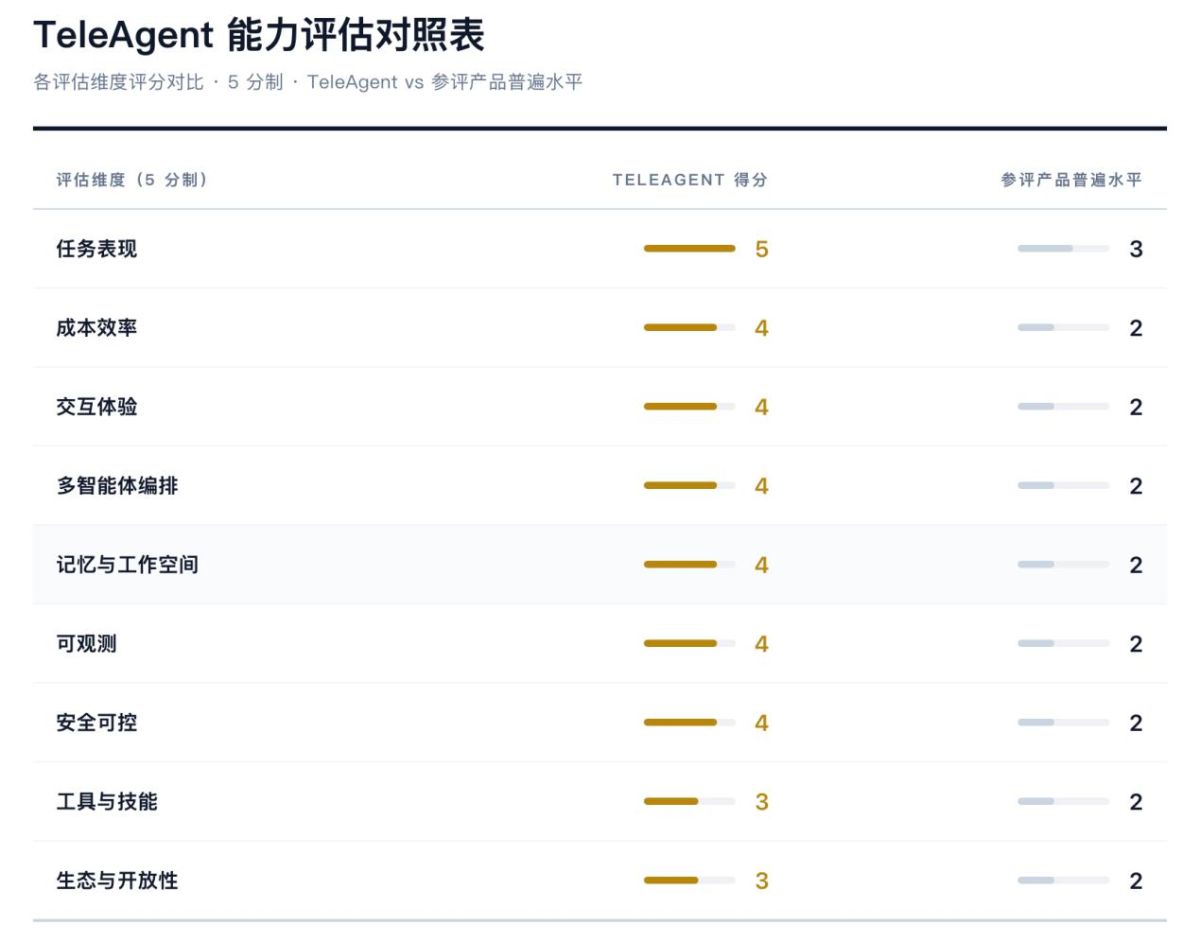The image size is (1200, 942).
Task: Select the 工具与技能 row label
Action: 107,801
